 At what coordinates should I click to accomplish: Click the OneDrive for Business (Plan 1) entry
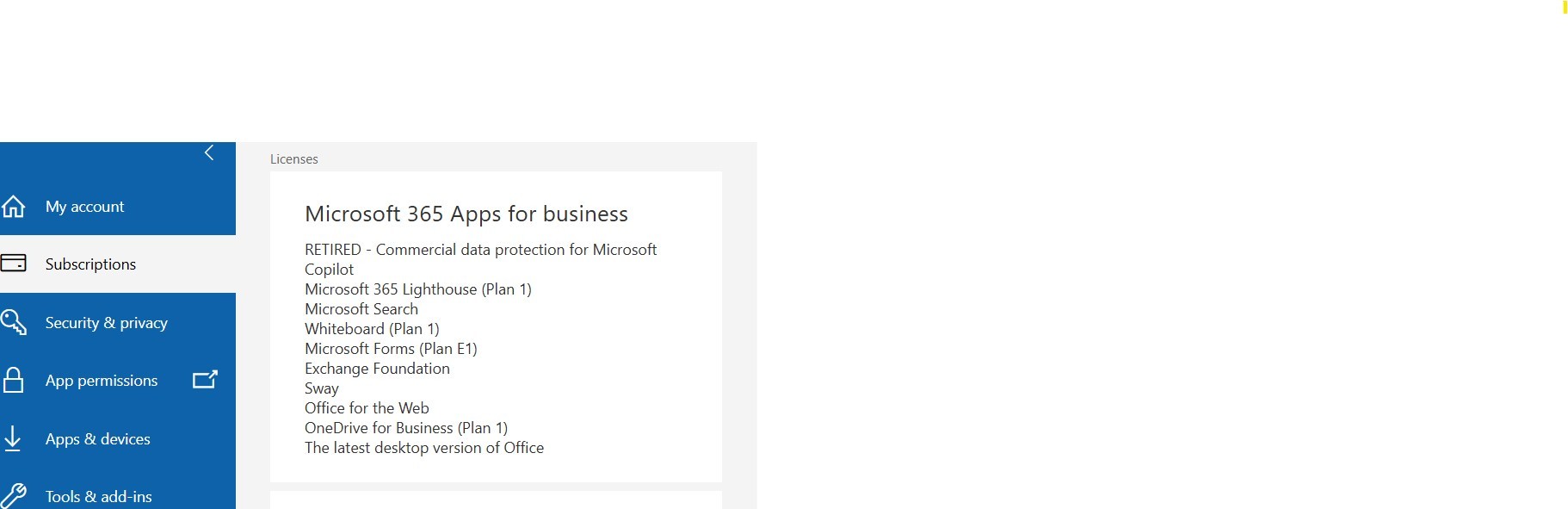click(406, 427)
